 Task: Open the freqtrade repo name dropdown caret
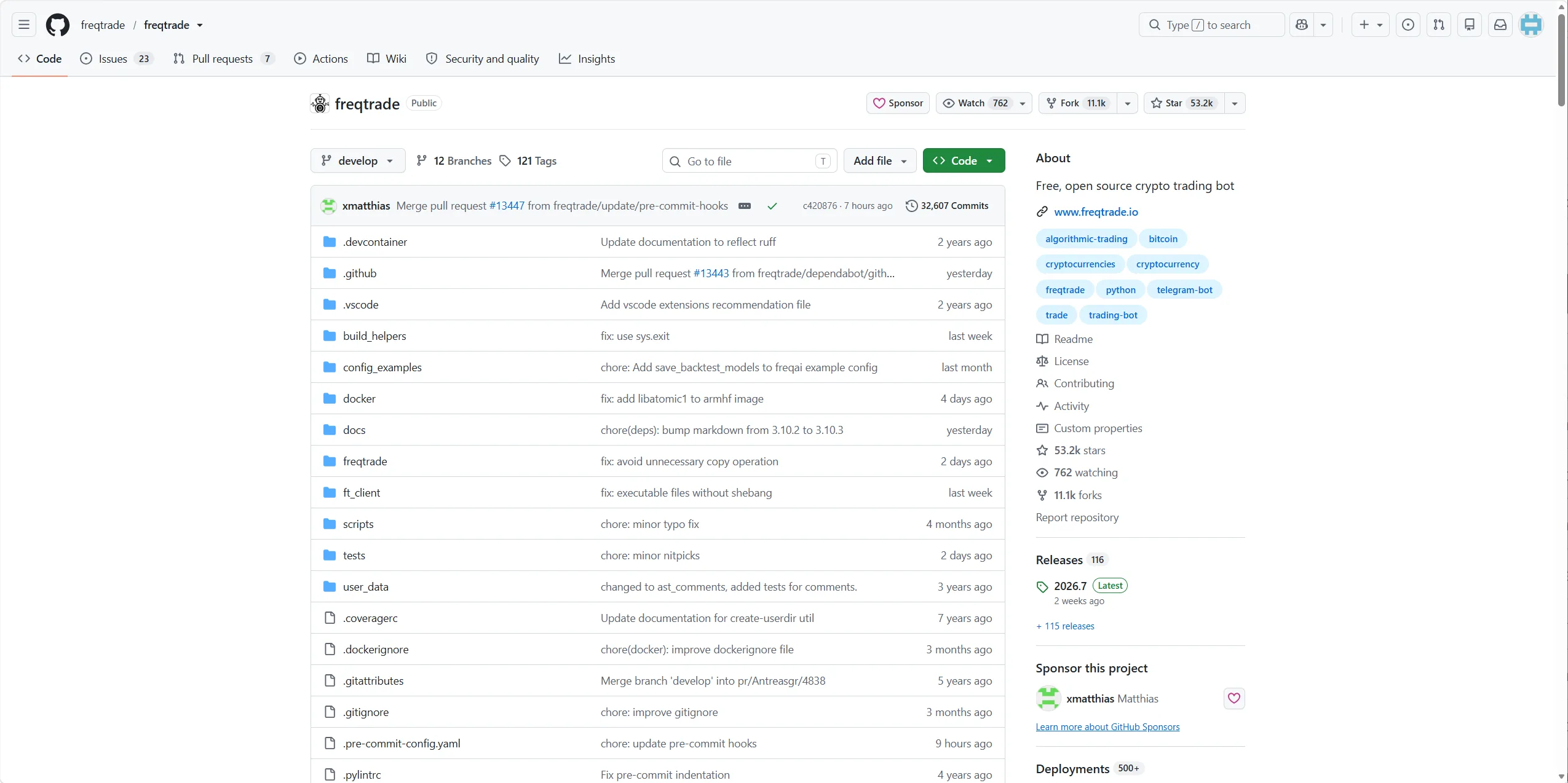[x=200, y=25]
